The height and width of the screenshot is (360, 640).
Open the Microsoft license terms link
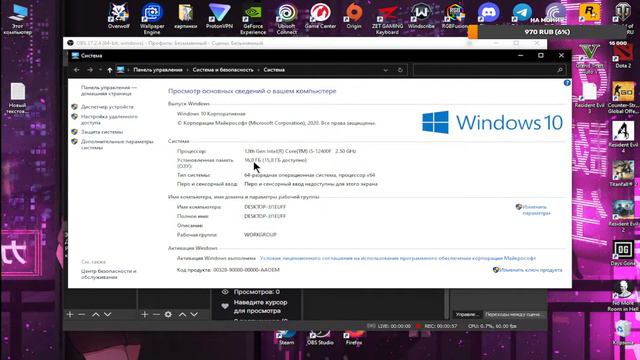(398, 258)
